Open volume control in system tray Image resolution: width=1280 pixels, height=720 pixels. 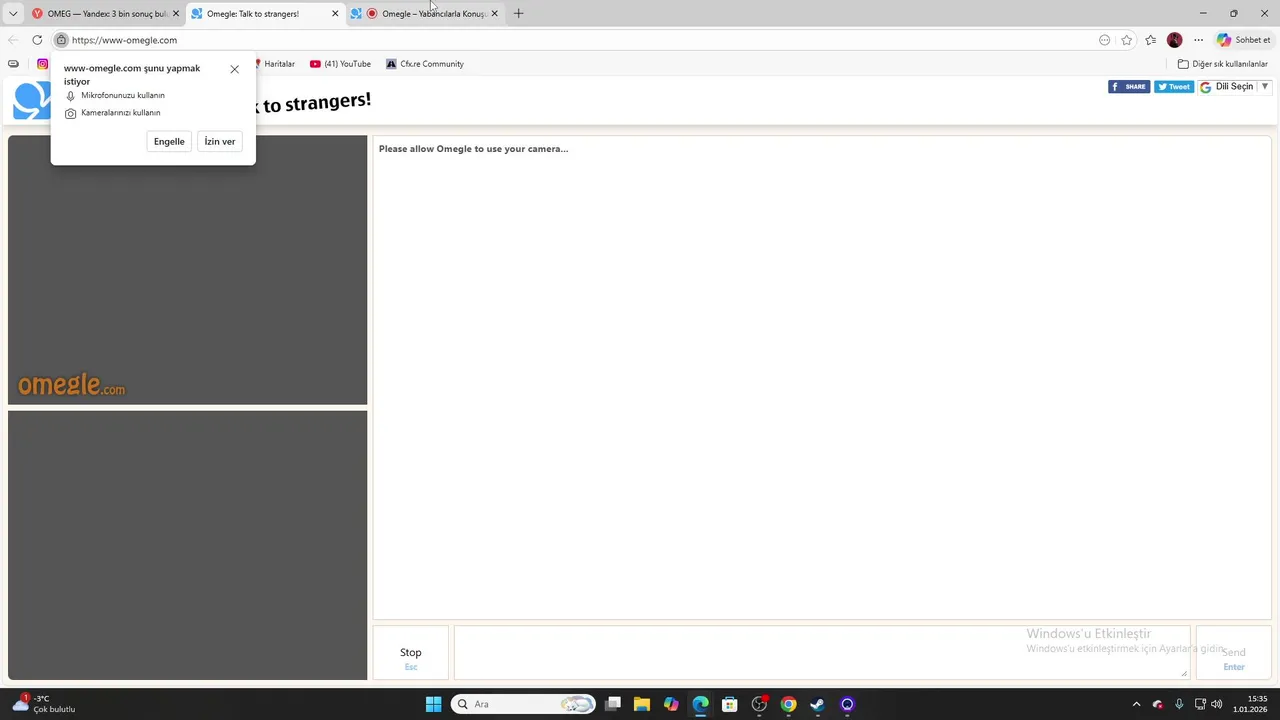(1217, 704)
